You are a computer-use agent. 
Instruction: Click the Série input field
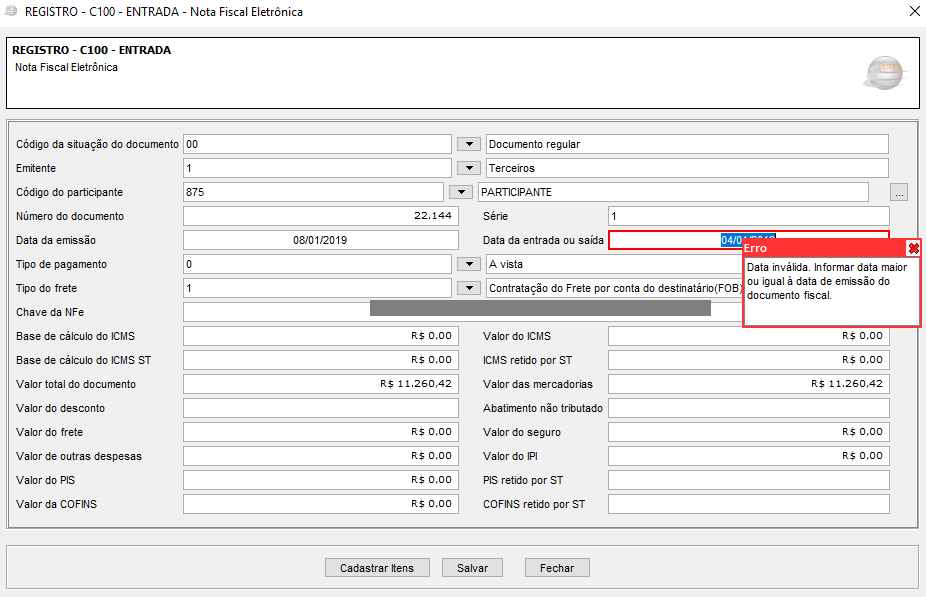pyautogui.click(x=748, y=216)
